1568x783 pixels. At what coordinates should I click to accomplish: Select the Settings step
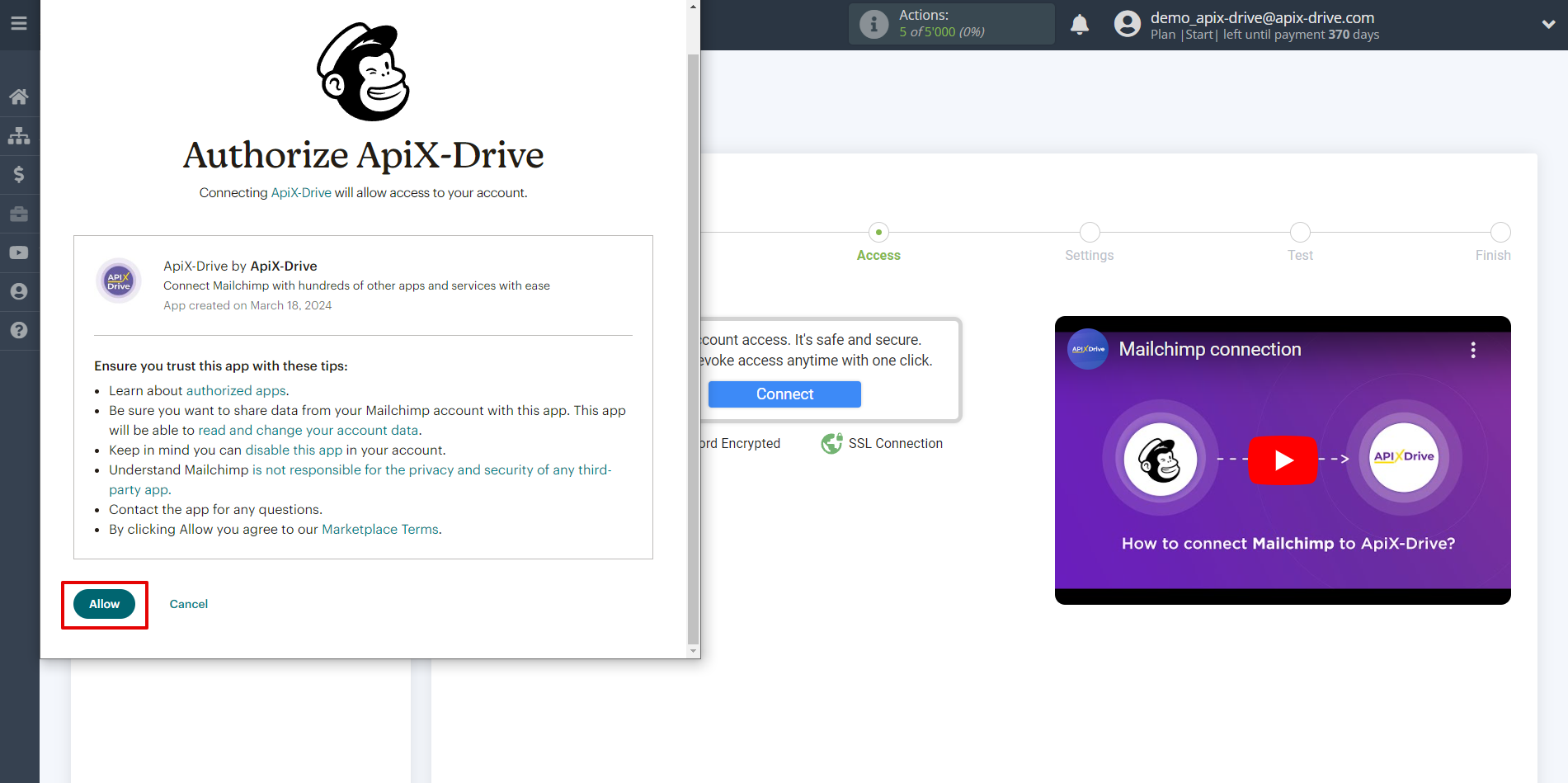click(1089, 243)
